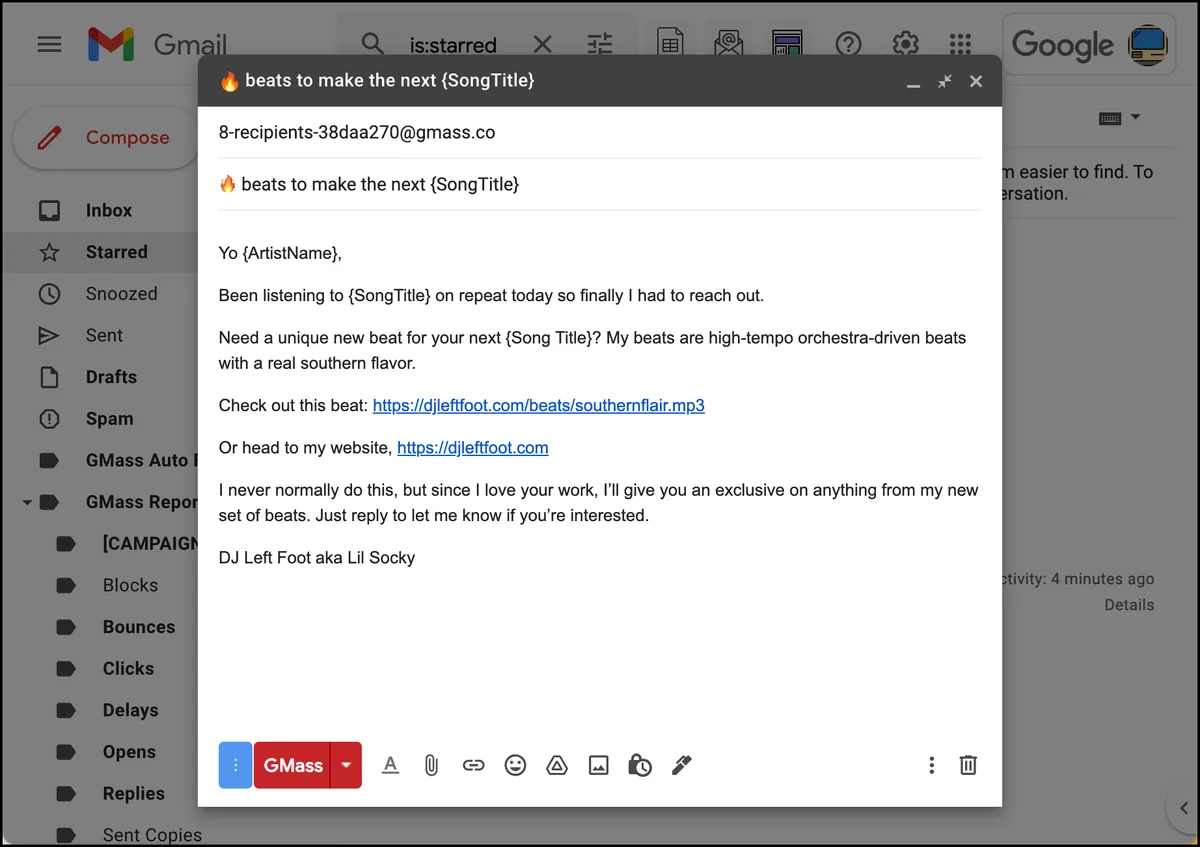Start a new message with Compose
Screen dimensions: 1200x847
coord(106,138)
